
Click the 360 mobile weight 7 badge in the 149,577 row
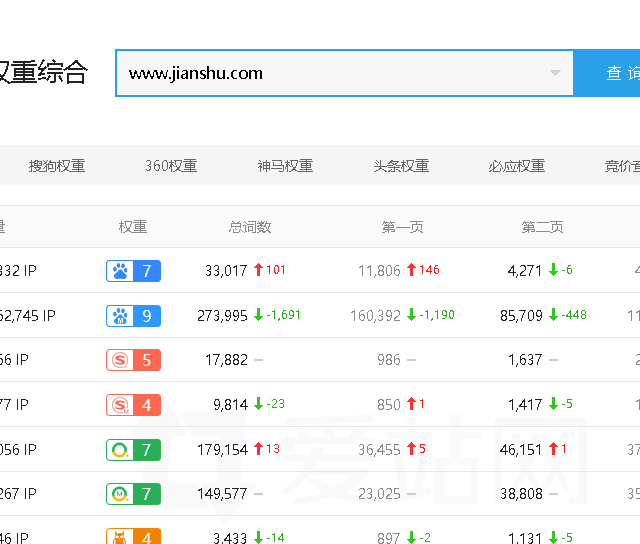(133, 494)
